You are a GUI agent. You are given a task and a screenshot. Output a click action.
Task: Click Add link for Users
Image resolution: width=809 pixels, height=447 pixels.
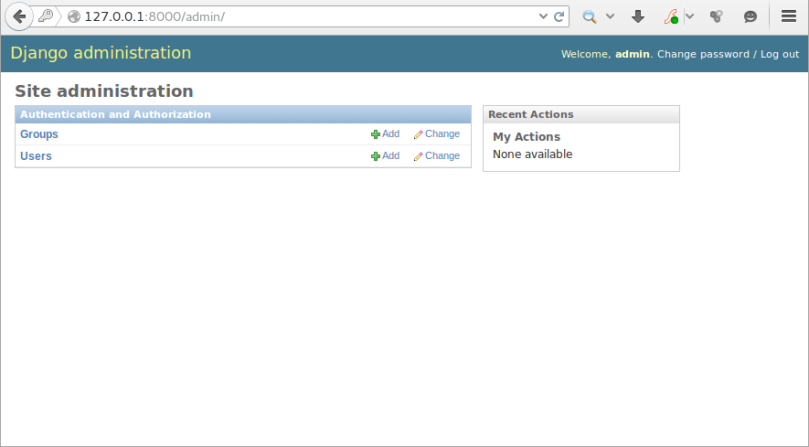[x=391, y=155]
